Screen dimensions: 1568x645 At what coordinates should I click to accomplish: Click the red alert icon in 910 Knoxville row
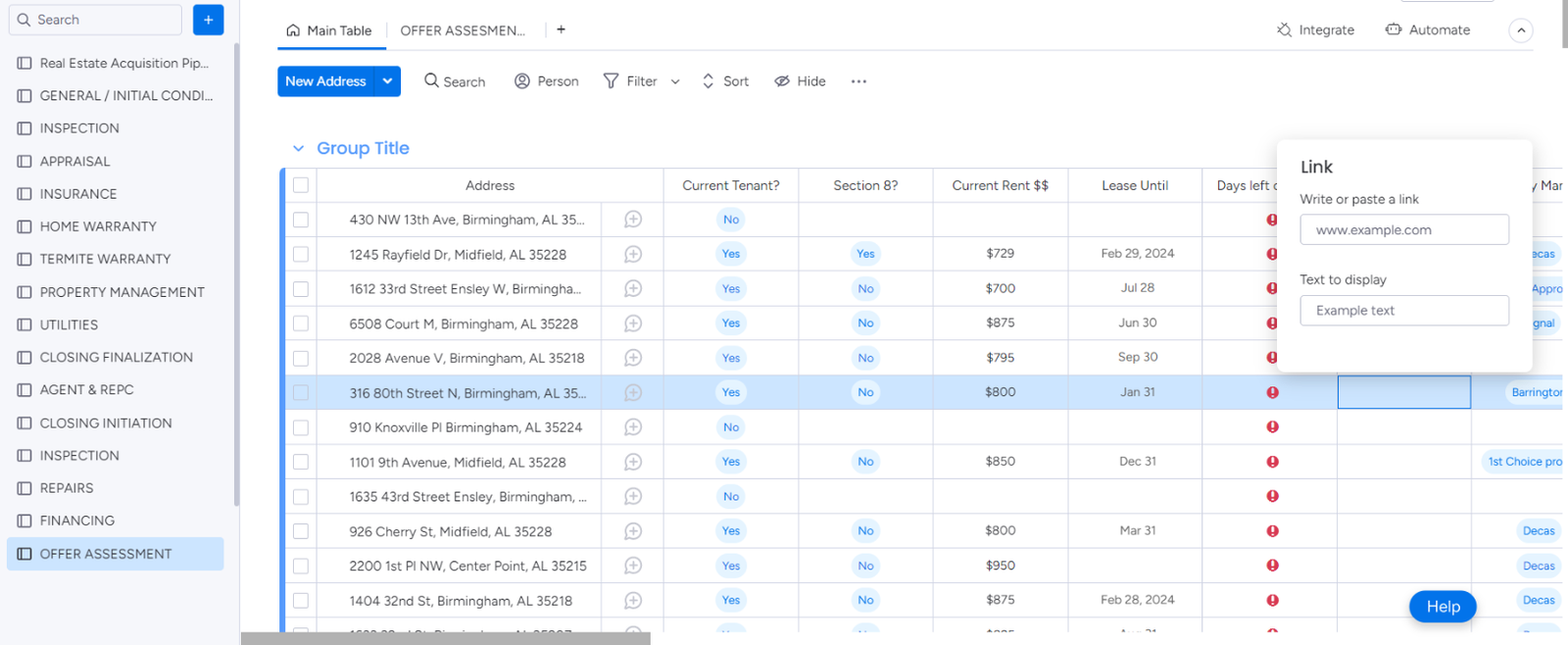(x=1272, y=427)
